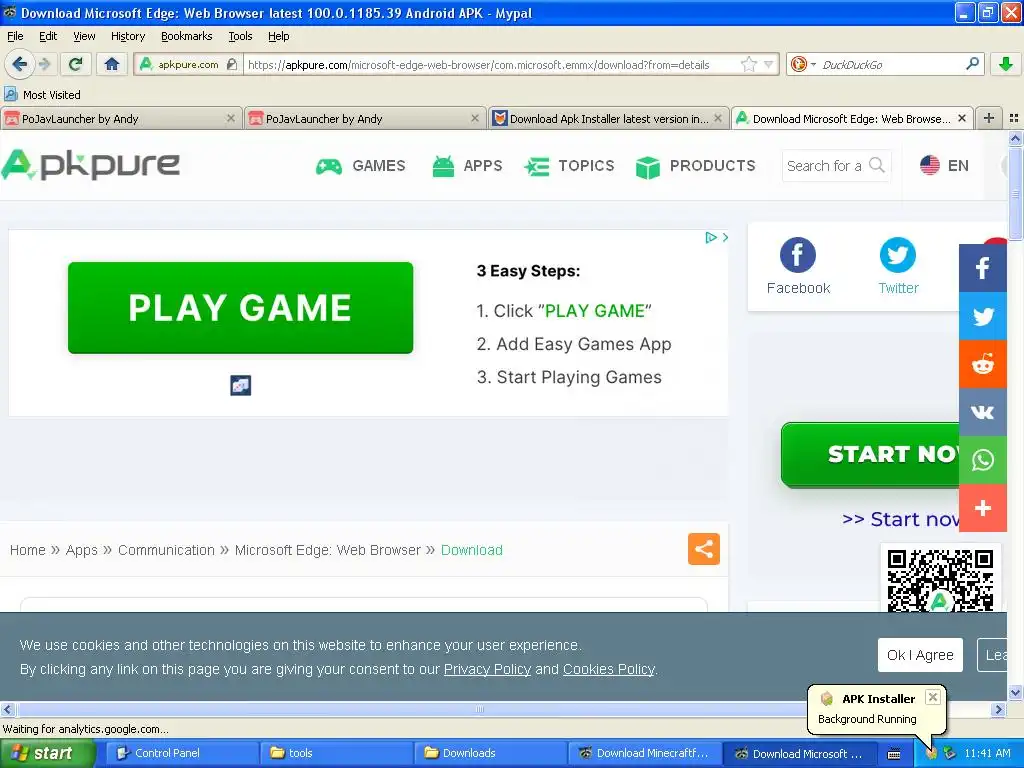Open the Tools menu
Viewport: 1024px width, 768px height.
[x=240, y=36]
